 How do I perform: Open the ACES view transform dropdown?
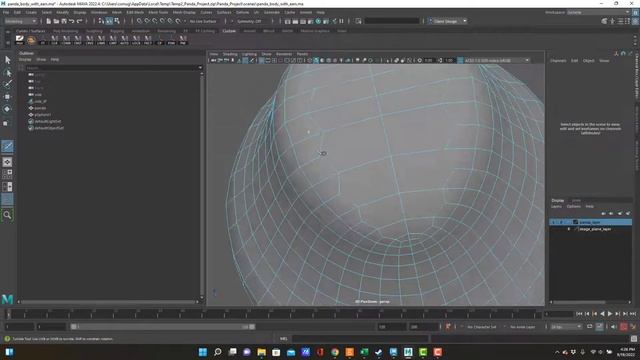pyautogui.click(x=497, y=60)
